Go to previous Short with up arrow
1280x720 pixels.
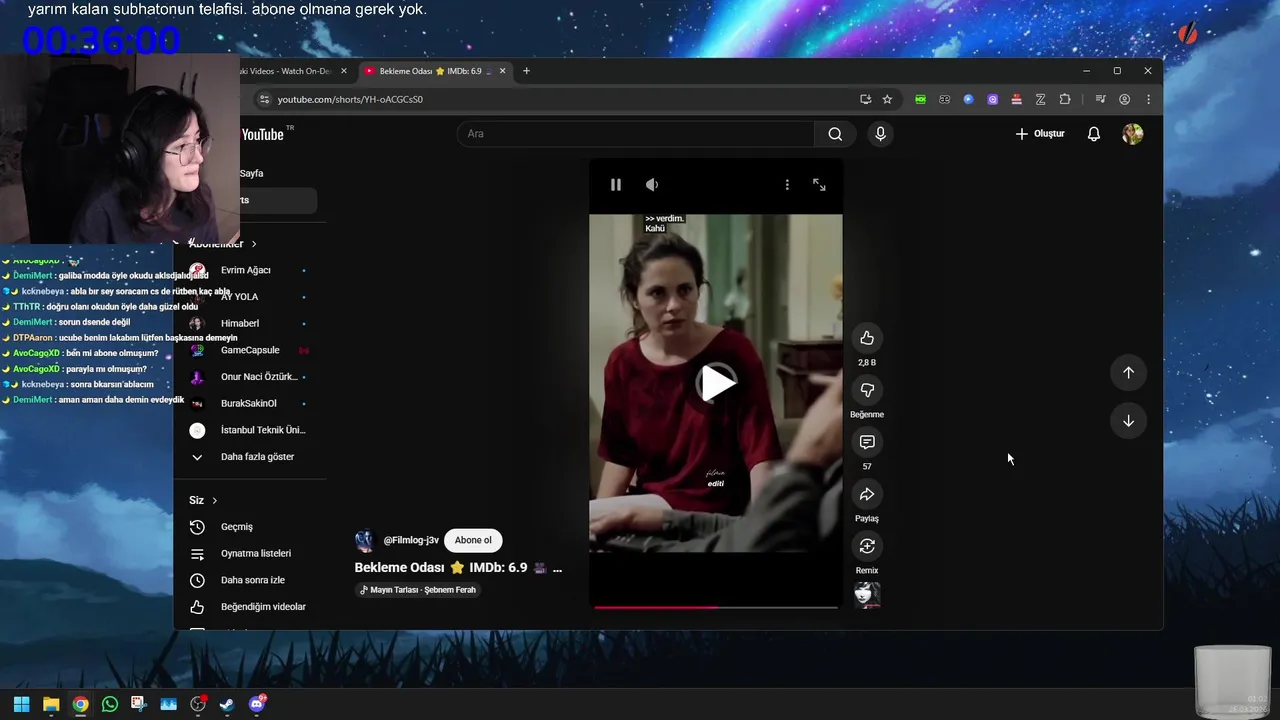1128,372
